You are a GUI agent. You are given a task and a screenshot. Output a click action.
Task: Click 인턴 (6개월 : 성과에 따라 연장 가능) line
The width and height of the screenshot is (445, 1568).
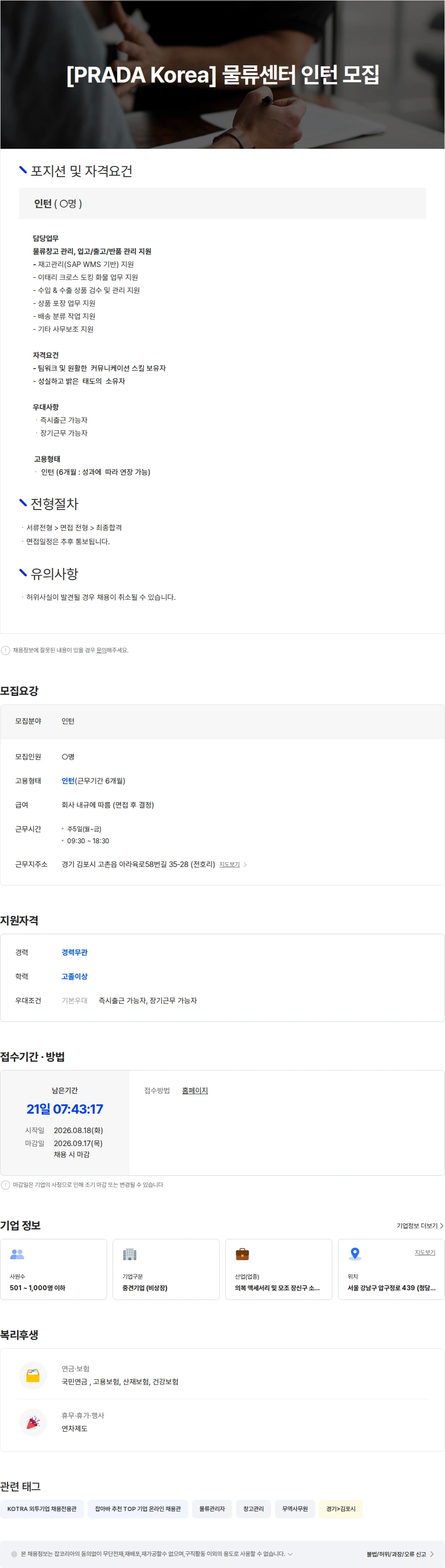click(x=95, y=472)
